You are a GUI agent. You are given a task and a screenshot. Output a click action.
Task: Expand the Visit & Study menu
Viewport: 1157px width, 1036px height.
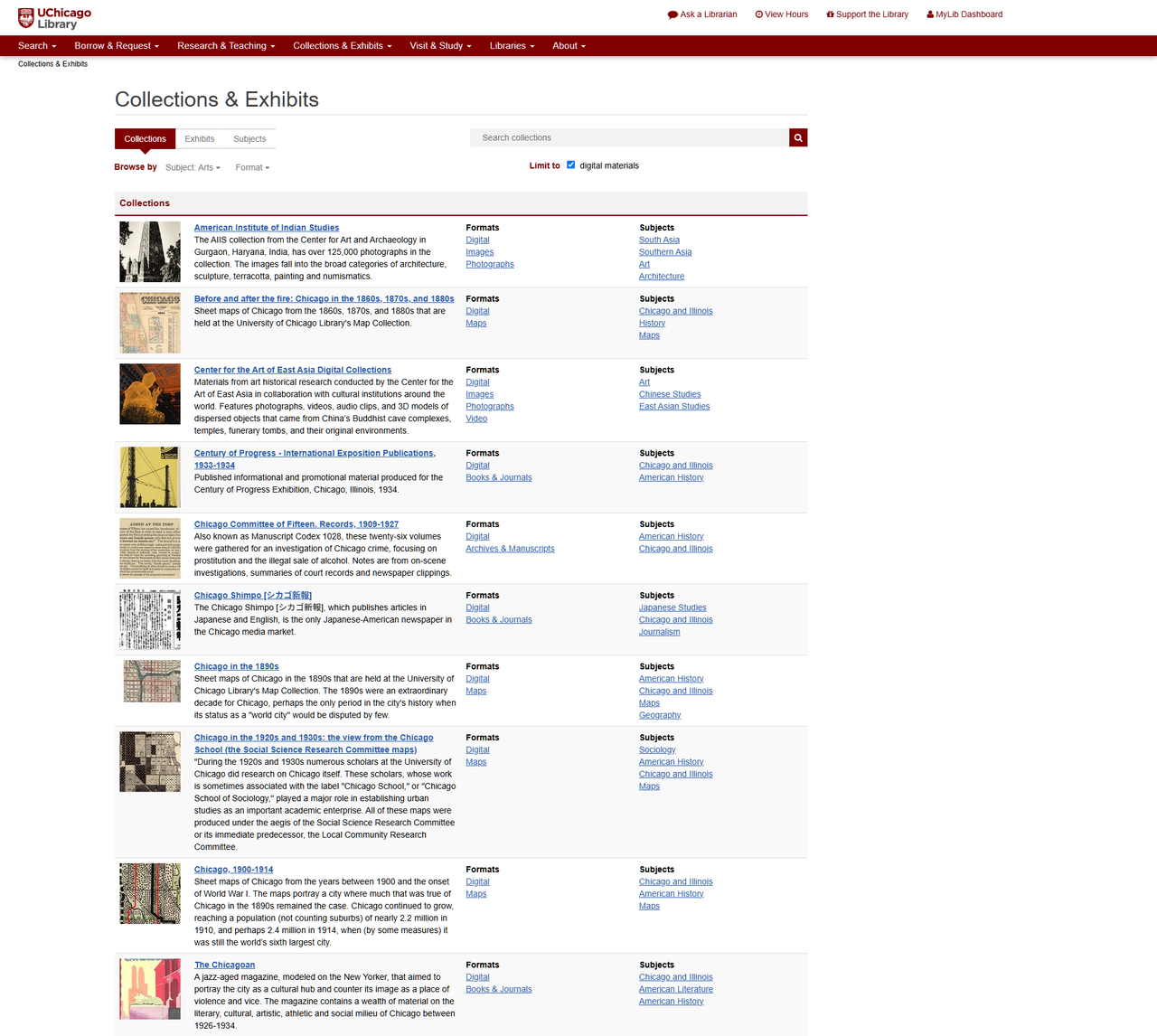(x=440, y=46)
